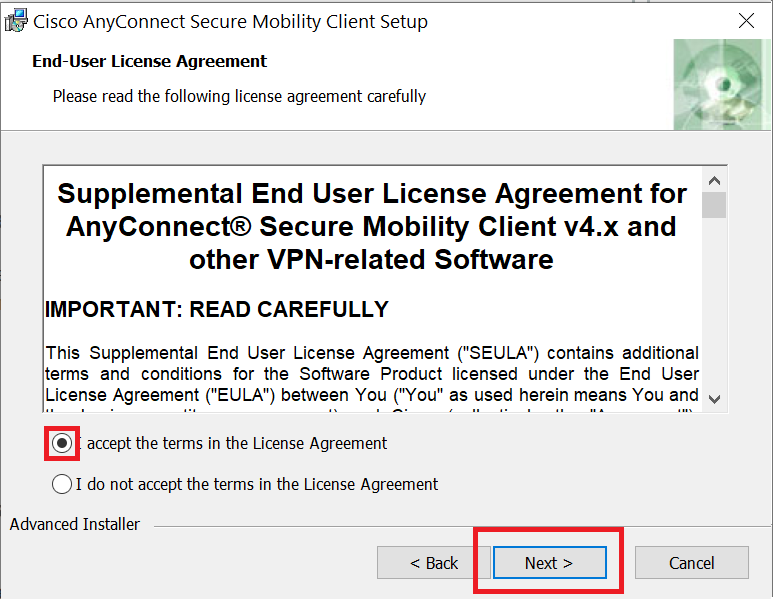The image size is (773, 599).
Task: Click the Supplemental End User License Agreement title
Action: point(371,227)
